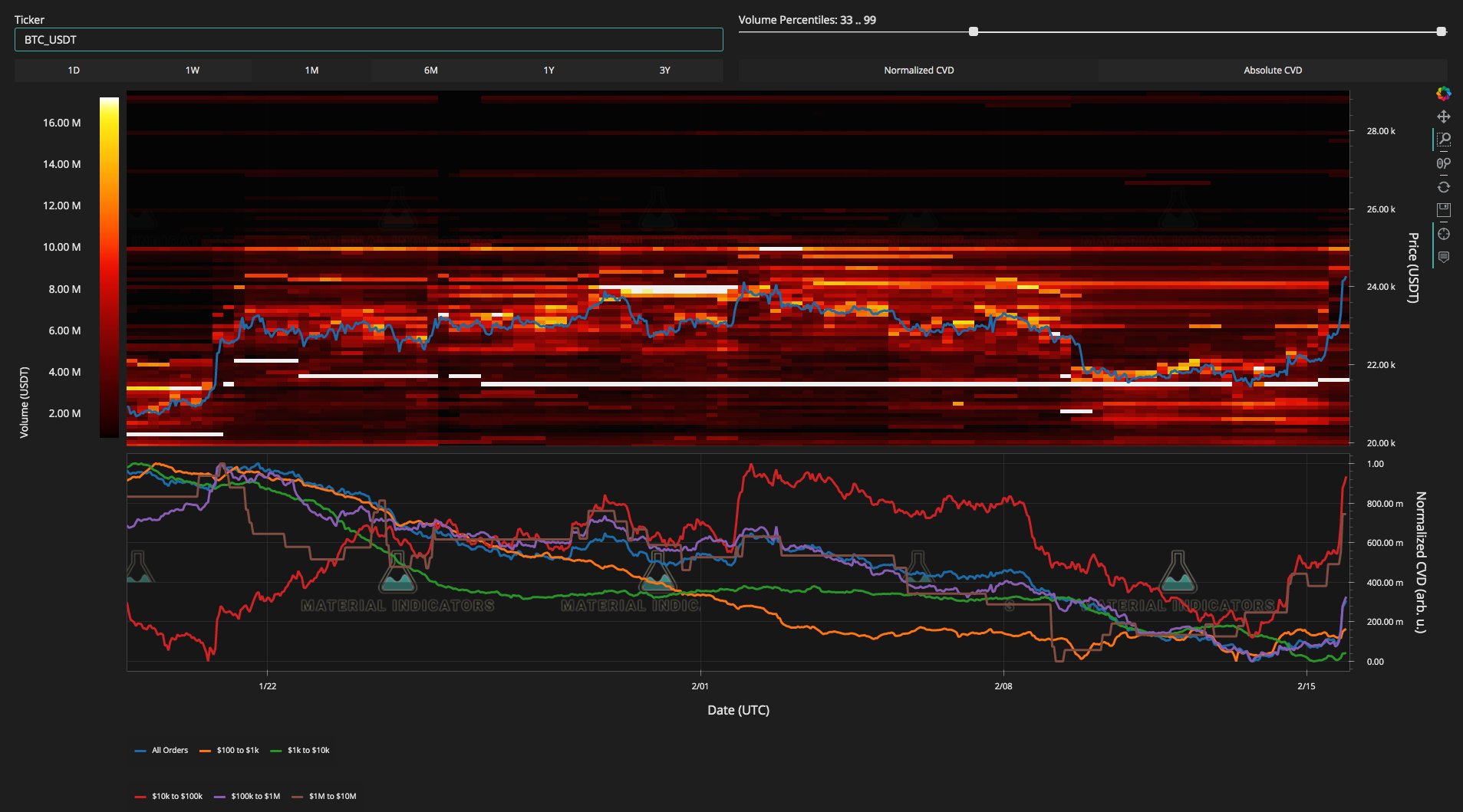Screen dimensions: 1463x812
Task: Switch to the 1D timeframe
Action: (x=74, y=70)
